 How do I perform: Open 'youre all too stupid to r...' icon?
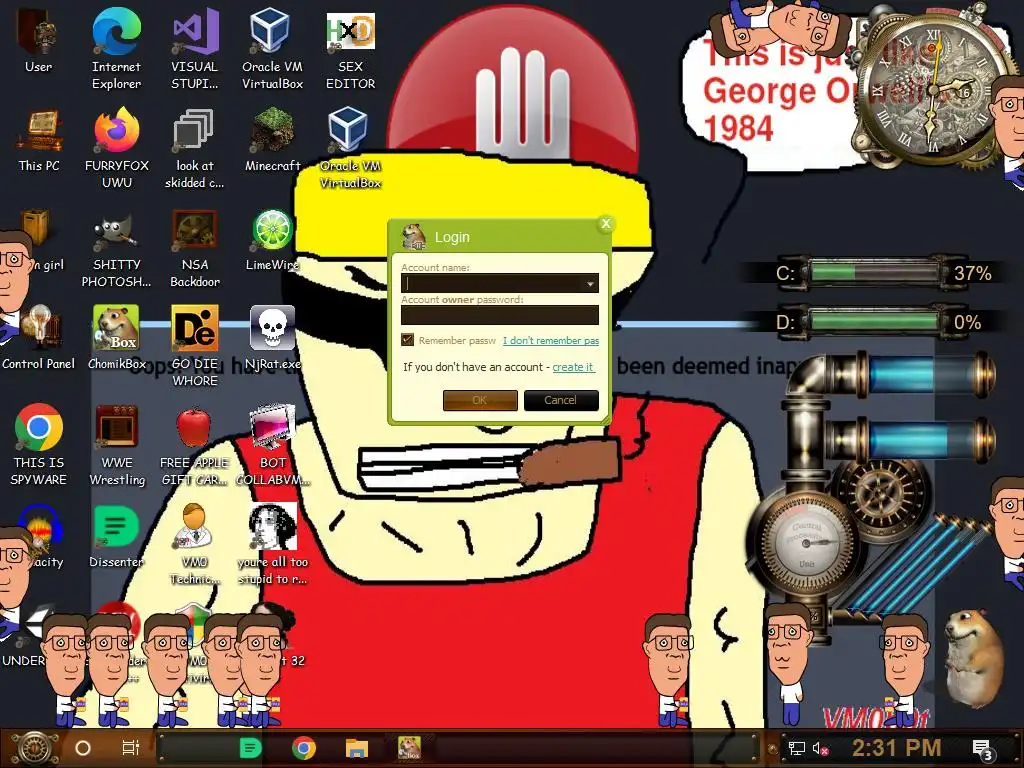click(x=272, y=544)
